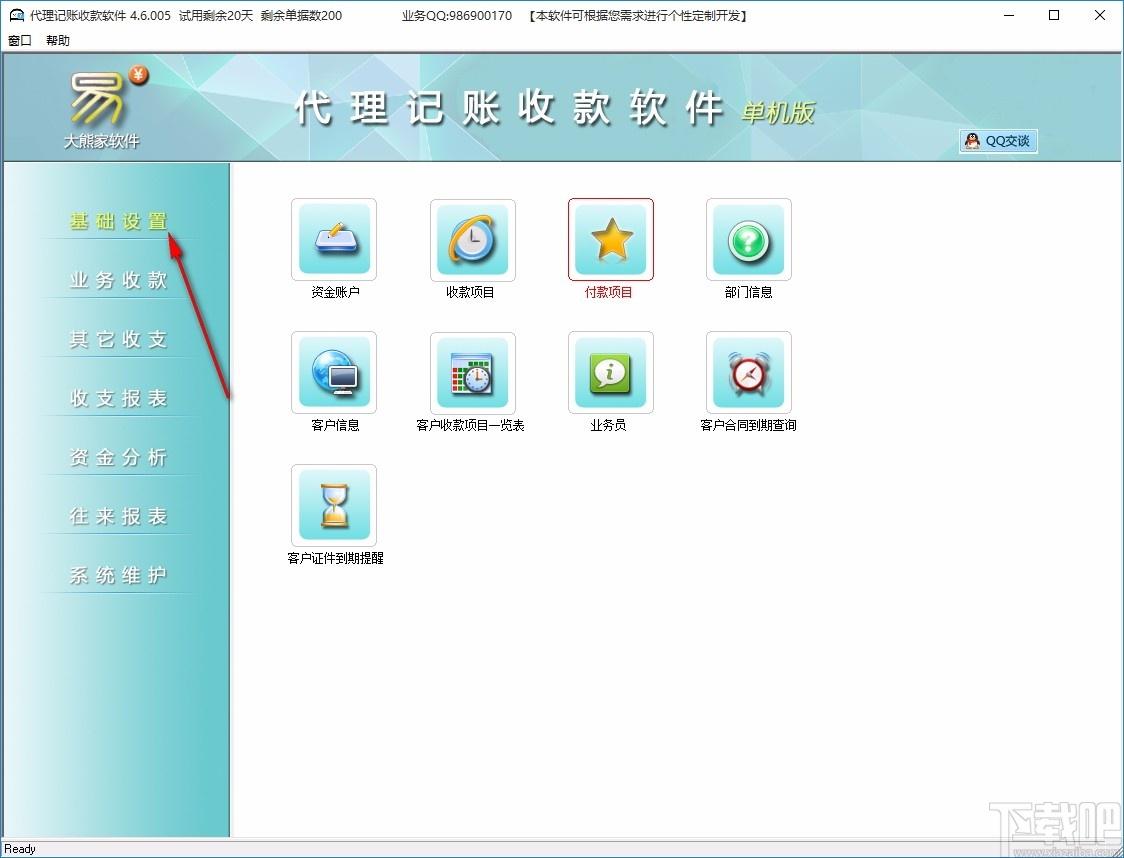Open the 付款项目 star icon
The height and width of the screenshot is (858, 1124).
coord(611,239)
